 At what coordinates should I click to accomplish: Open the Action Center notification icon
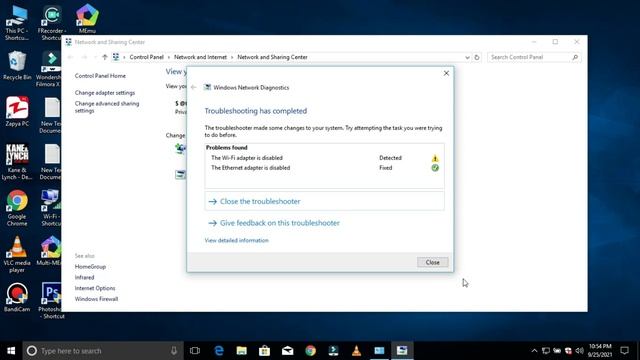point(624,351)
